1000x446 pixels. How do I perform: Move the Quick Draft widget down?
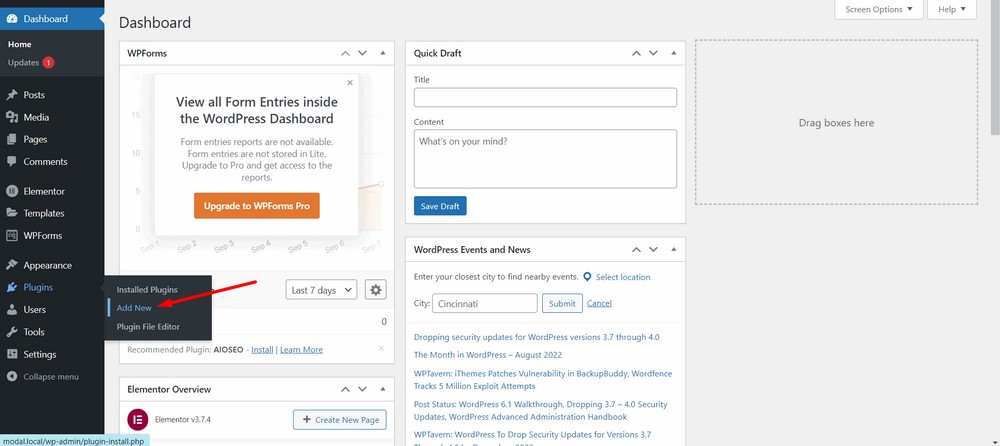tap(653, 54)
